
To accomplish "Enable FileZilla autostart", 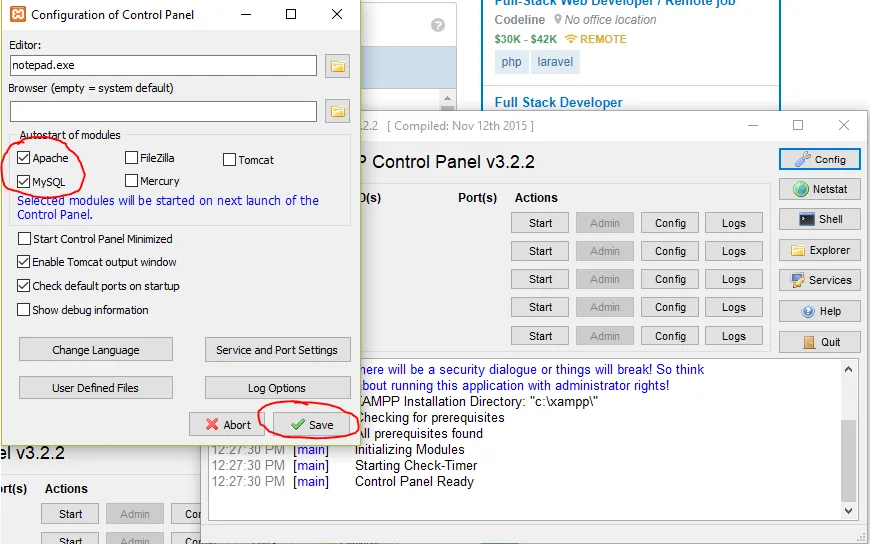I will tap(131, 158).
